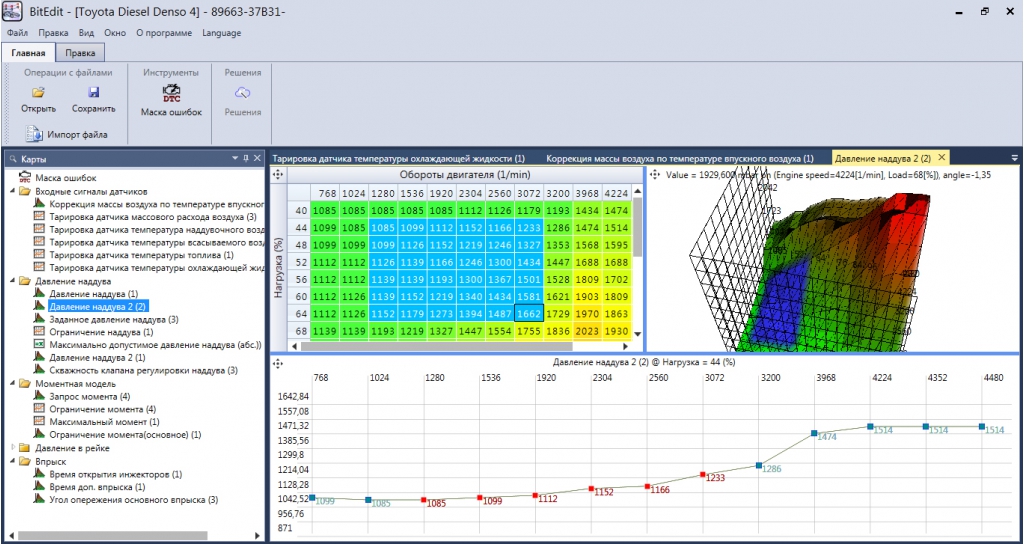Close Давление наддува 2 (2) tab
1024x544 pixels.
(941, 157)
